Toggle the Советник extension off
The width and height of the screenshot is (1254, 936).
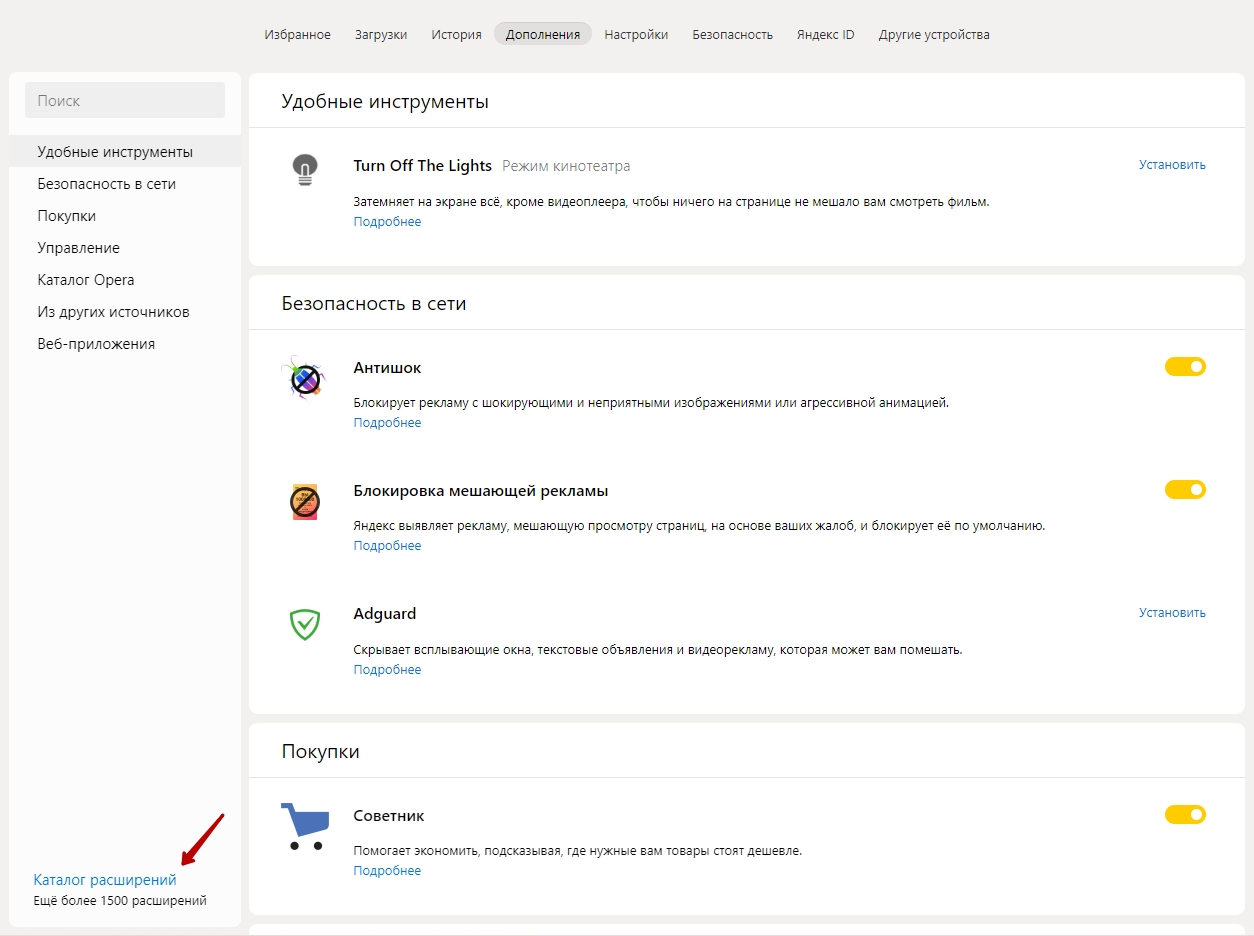click(1185, 815)
